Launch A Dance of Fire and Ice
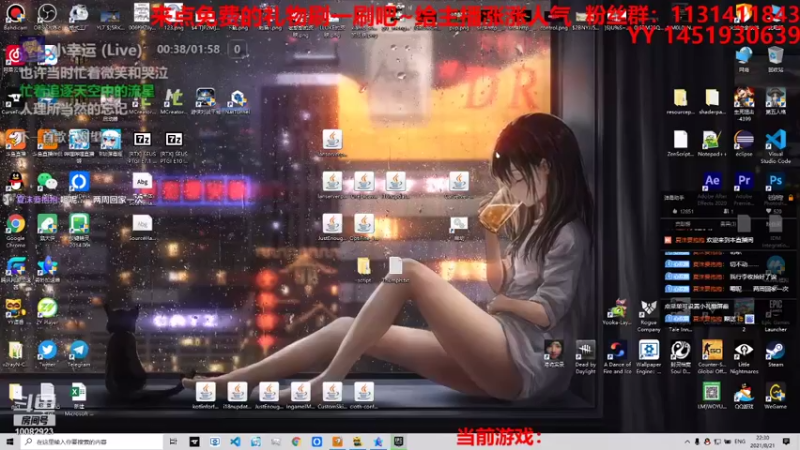 tap(617, 357)
